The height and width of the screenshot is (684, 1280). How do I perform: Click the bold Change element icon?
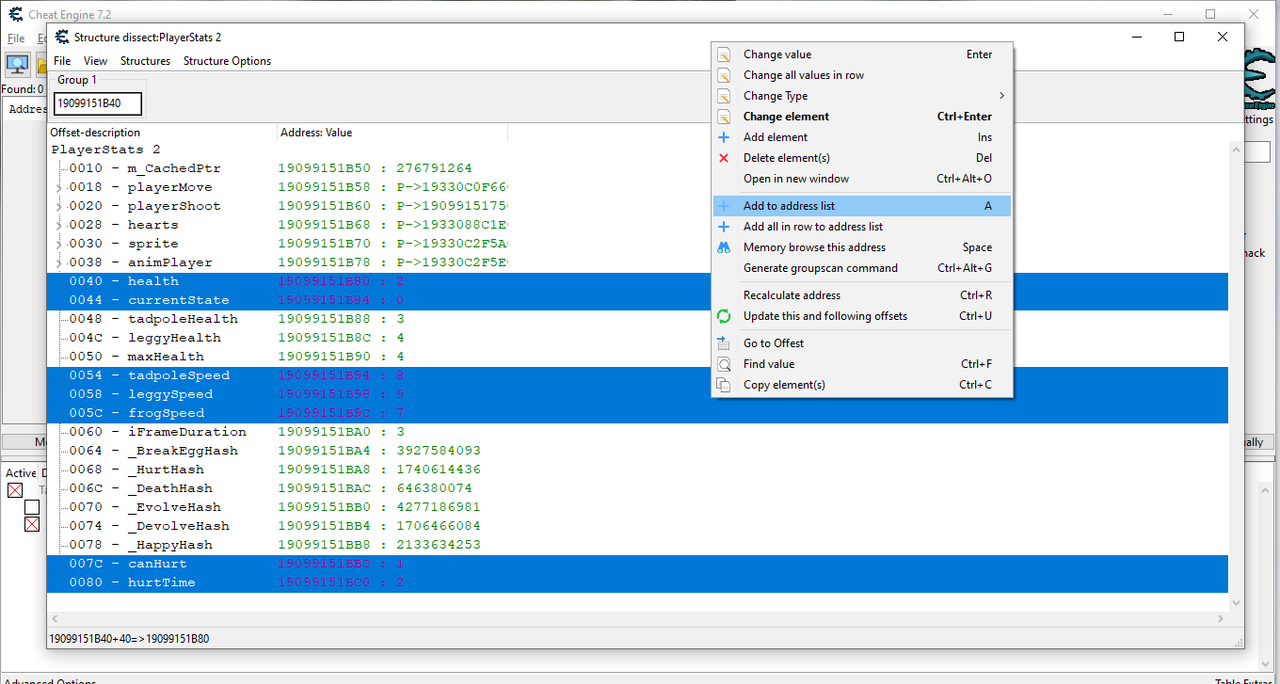[x=724, y=117]
